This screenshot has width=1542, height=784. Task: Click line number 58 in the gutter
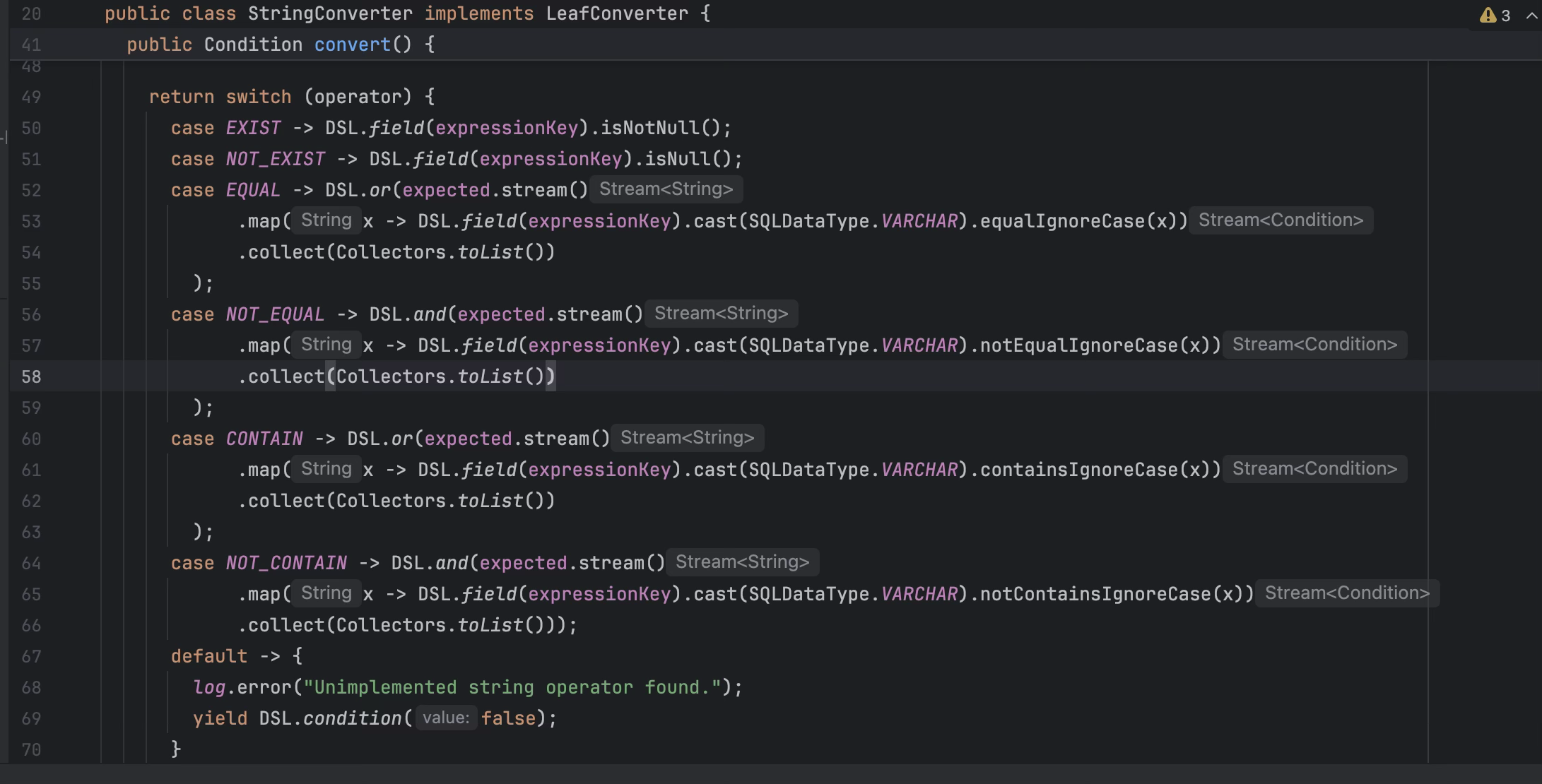[31, 376]
